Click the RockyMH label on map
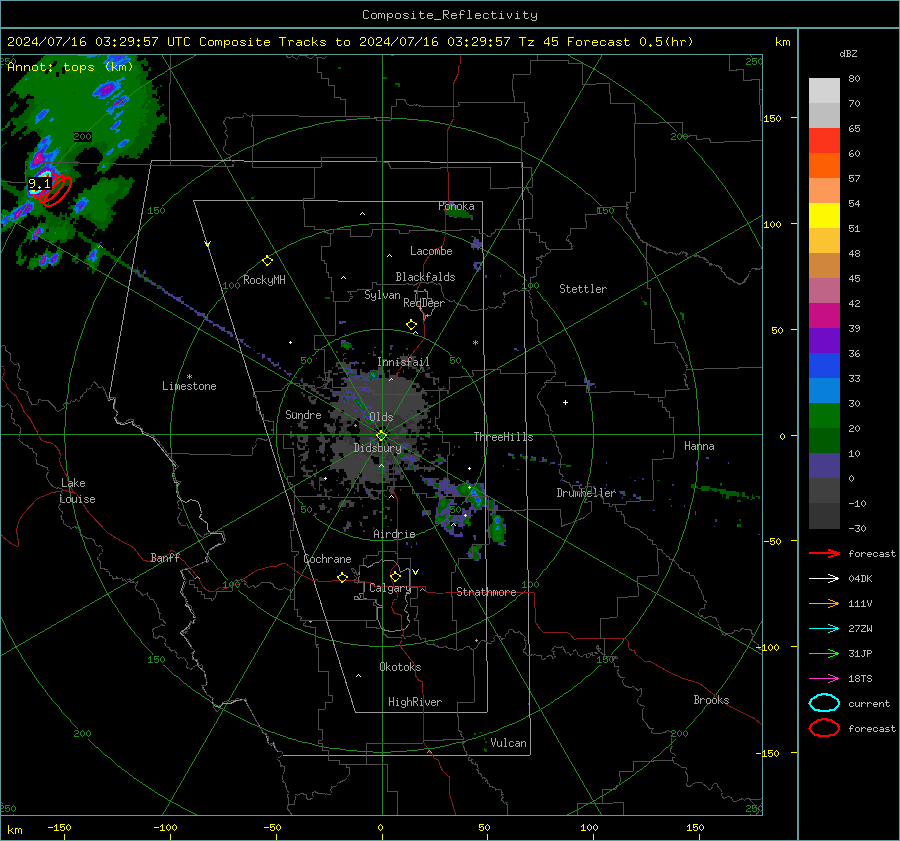 [x=264, y=280]
